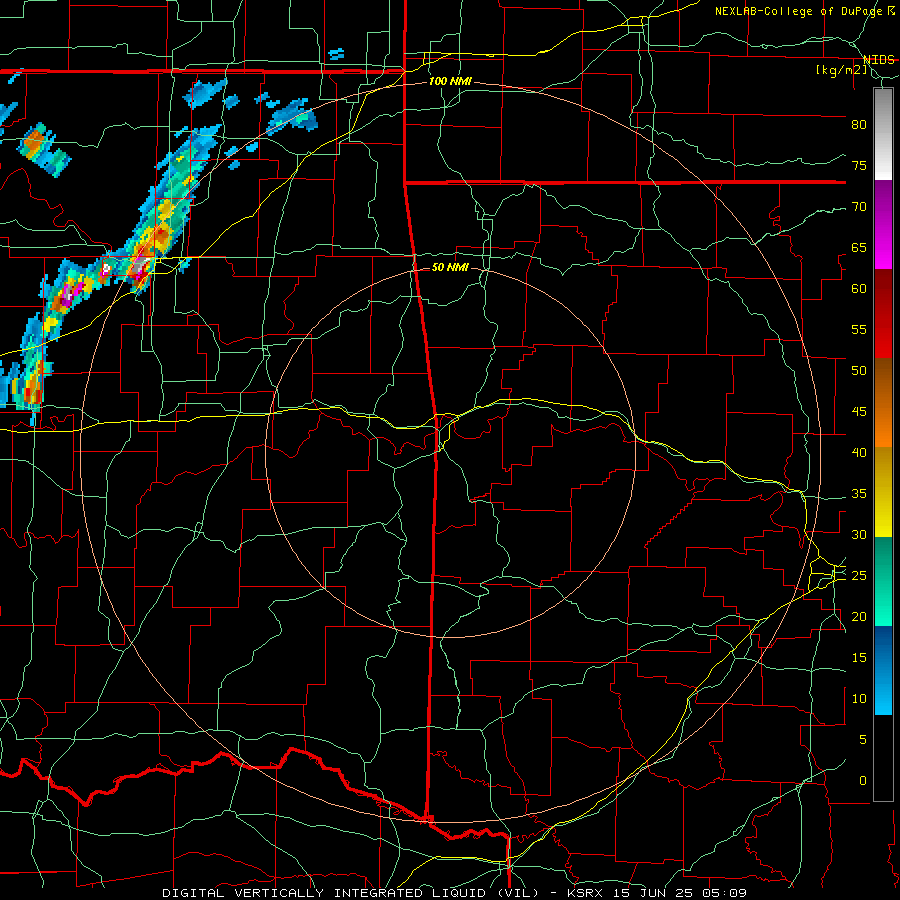Select the 75 value on the scale
900x900 pixels.
(x=859, y=165)
